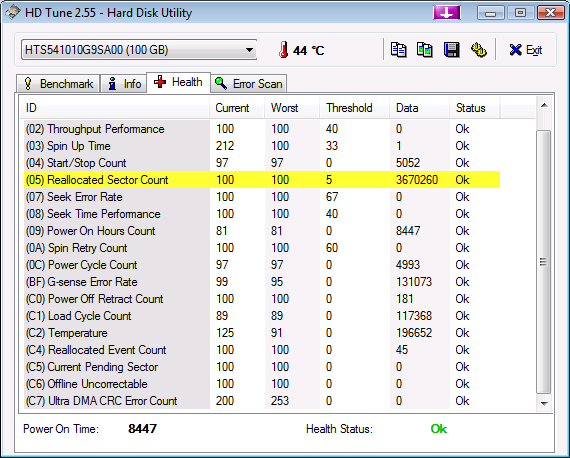
Task: Open options with the tools icon
Action: pyautogui.click(x=478, y=50)
